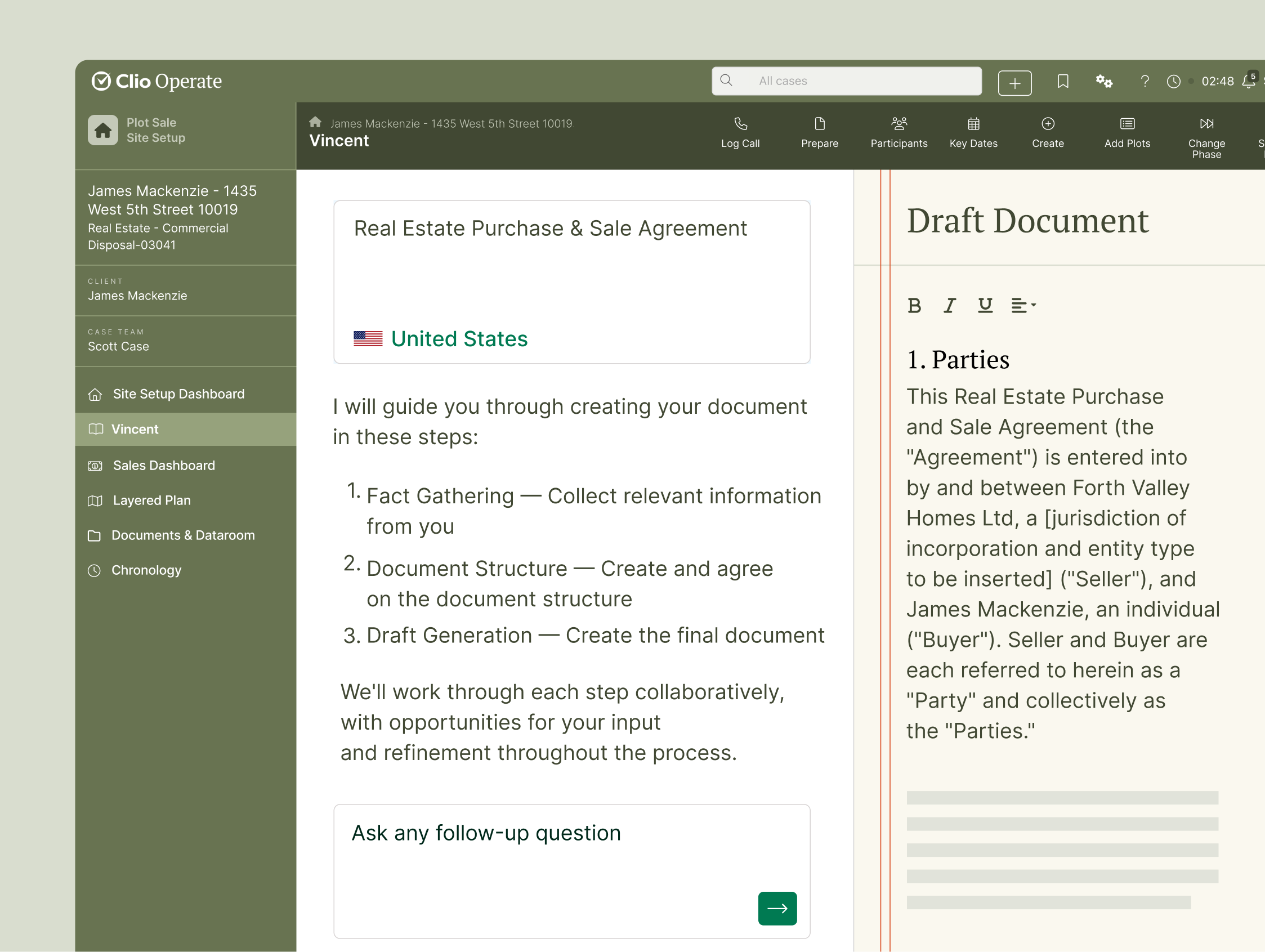Image resolution: width=1265 pixels, height=952 pixels.
Task: Click Draft Generation step text
Action: 594,635
